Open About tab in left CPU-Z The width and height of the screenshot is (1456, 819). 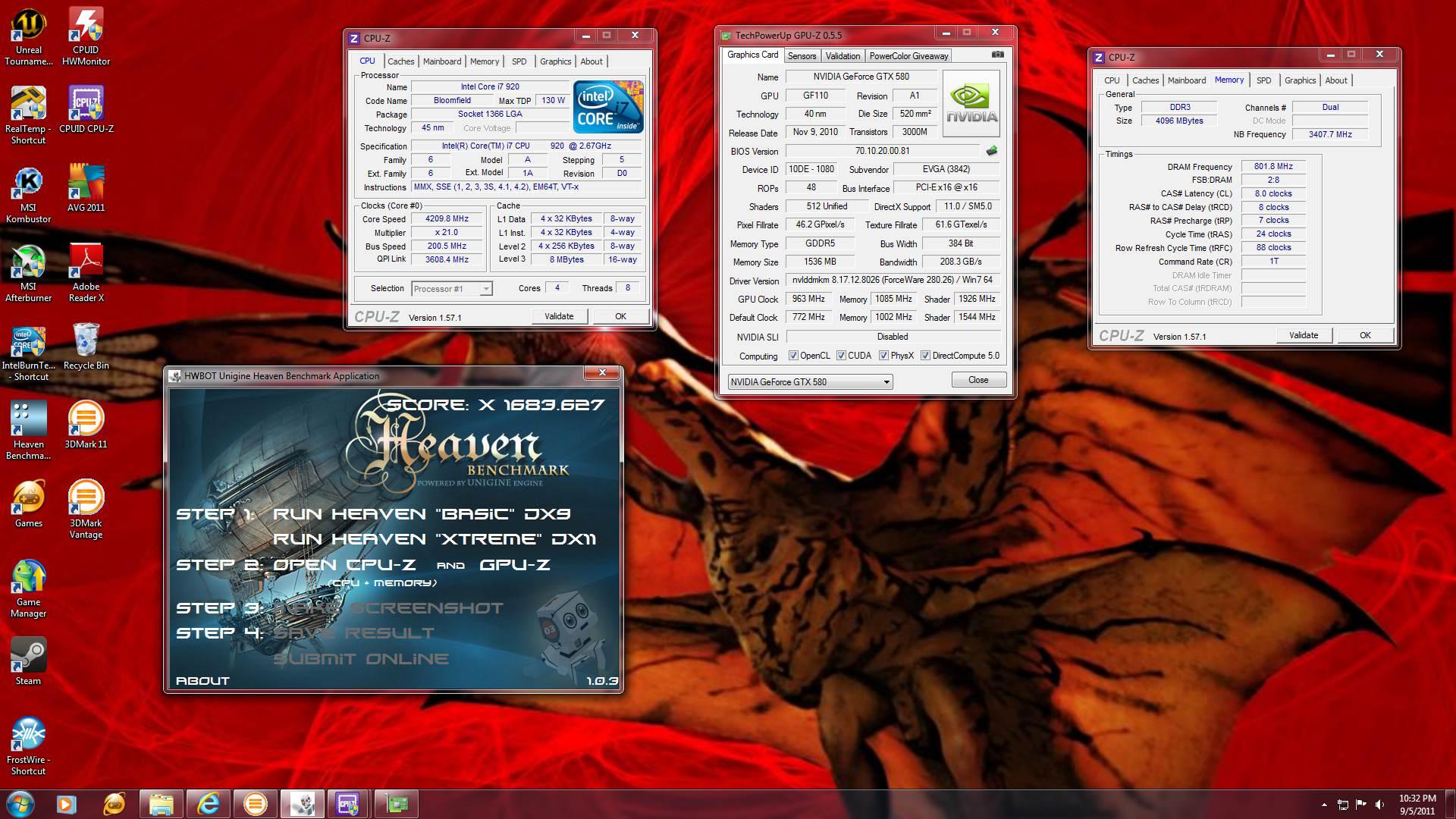click(x=591, y=61)
